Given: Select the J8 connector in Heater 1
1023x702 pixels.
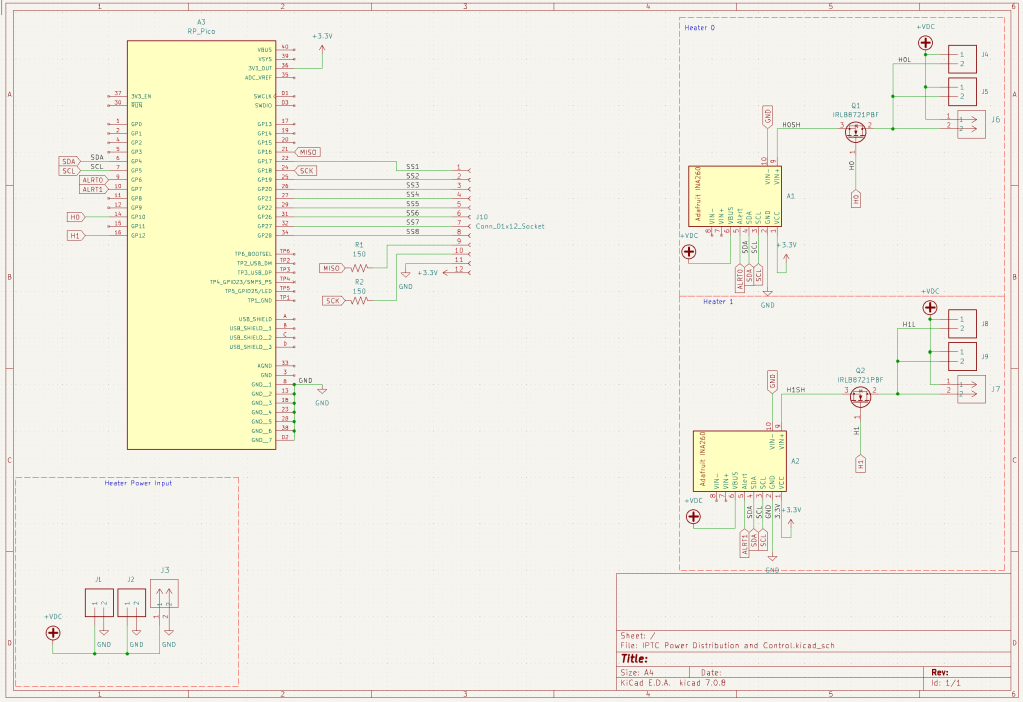Looking at the screenshot, I should pos(962,325).
